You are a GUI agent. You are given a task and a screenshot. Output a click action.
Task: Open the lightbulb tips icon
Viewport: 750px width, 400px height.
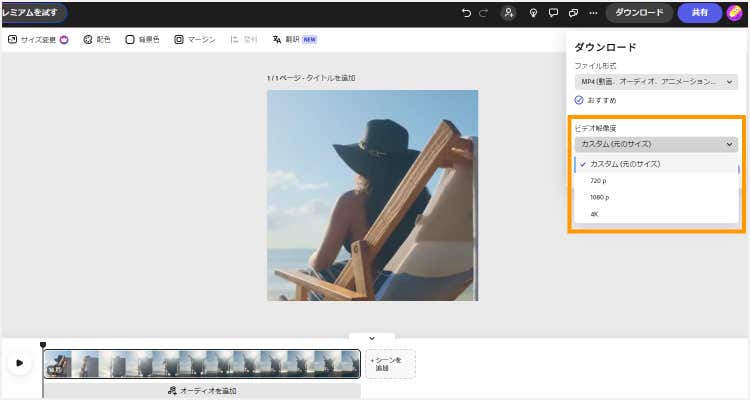(533, 13)
